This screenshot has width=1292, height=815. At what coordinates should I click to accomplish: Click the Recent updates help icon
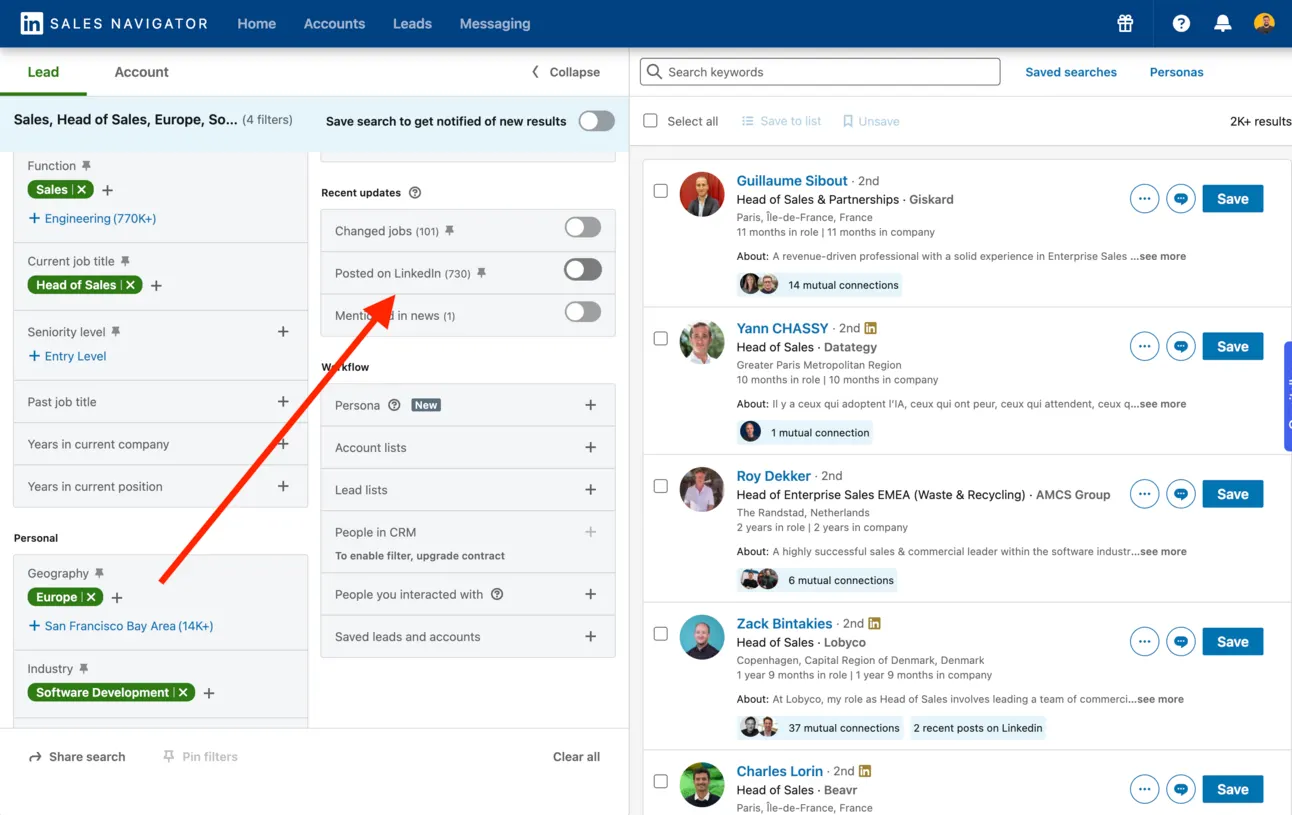[x=415, y=193]
